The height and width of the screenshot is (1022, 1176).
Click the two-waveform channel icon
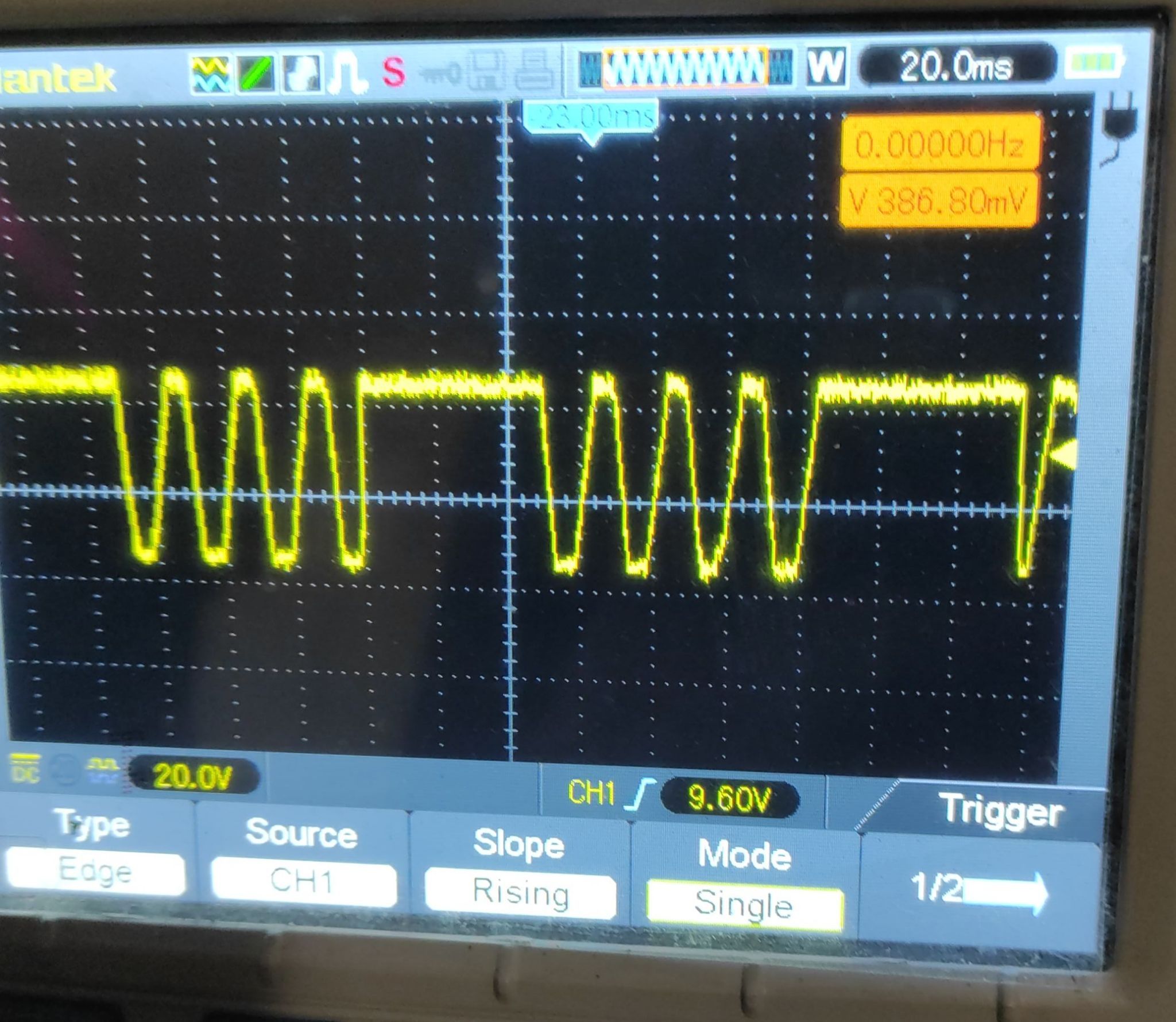coord(210,74)
